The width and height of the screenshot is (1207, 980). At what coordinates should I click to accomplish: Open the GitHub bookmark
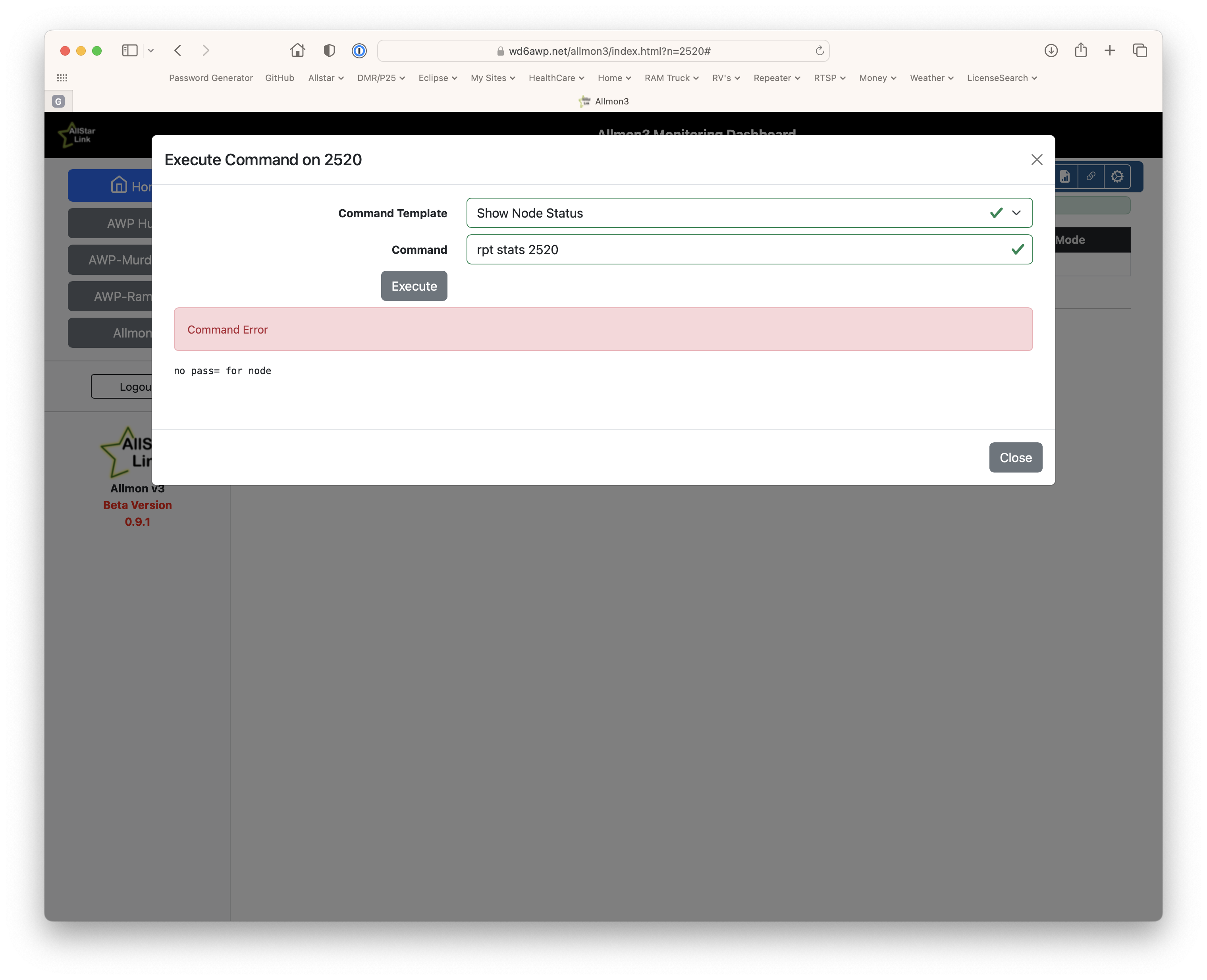280,78
